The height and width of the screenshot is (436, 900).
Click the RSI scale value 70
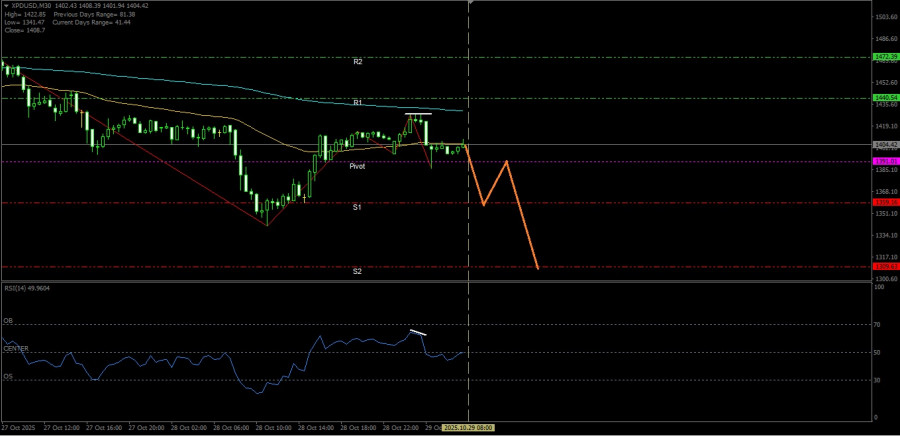[876, 325]
